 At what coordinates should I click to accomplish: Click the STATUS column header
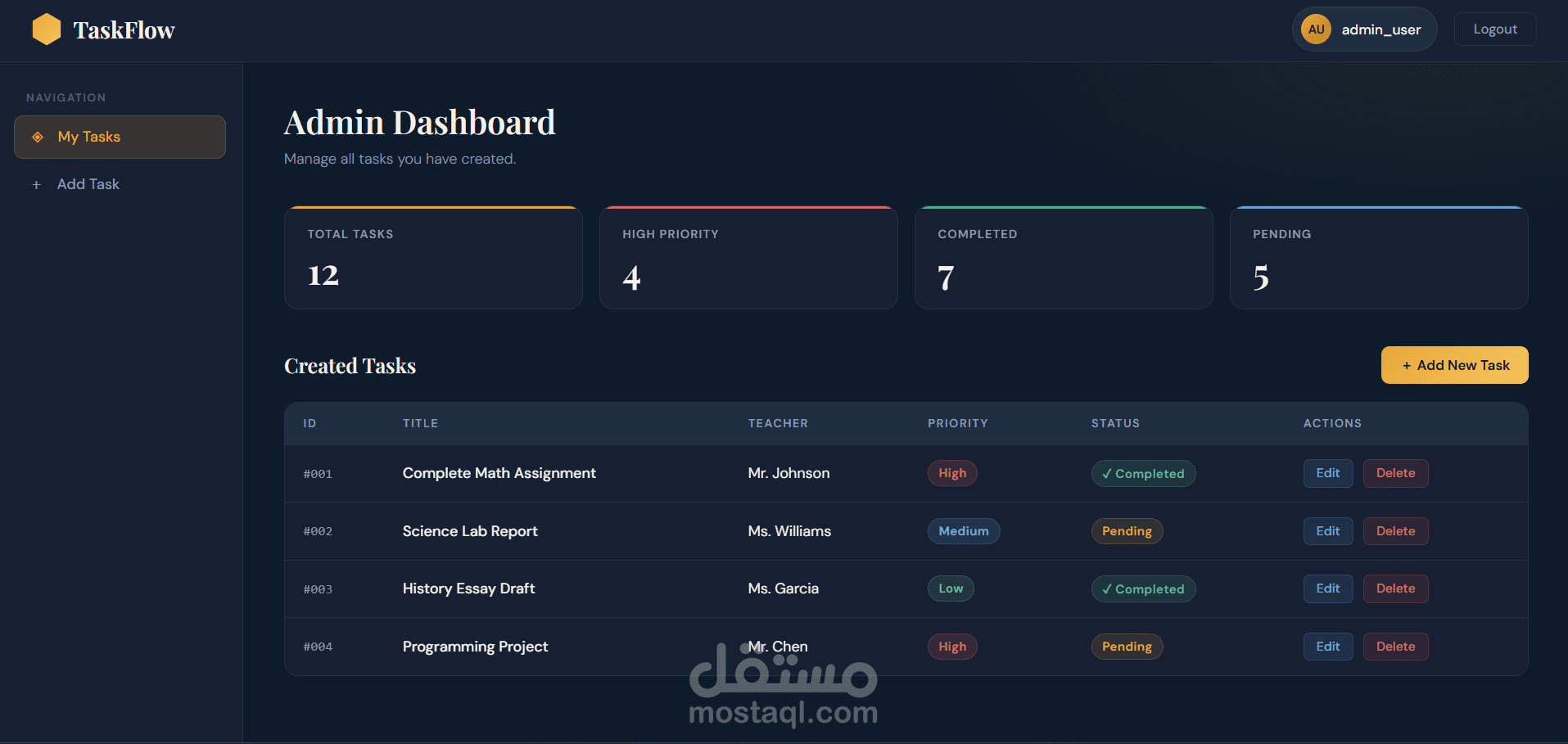point(1115,423)
